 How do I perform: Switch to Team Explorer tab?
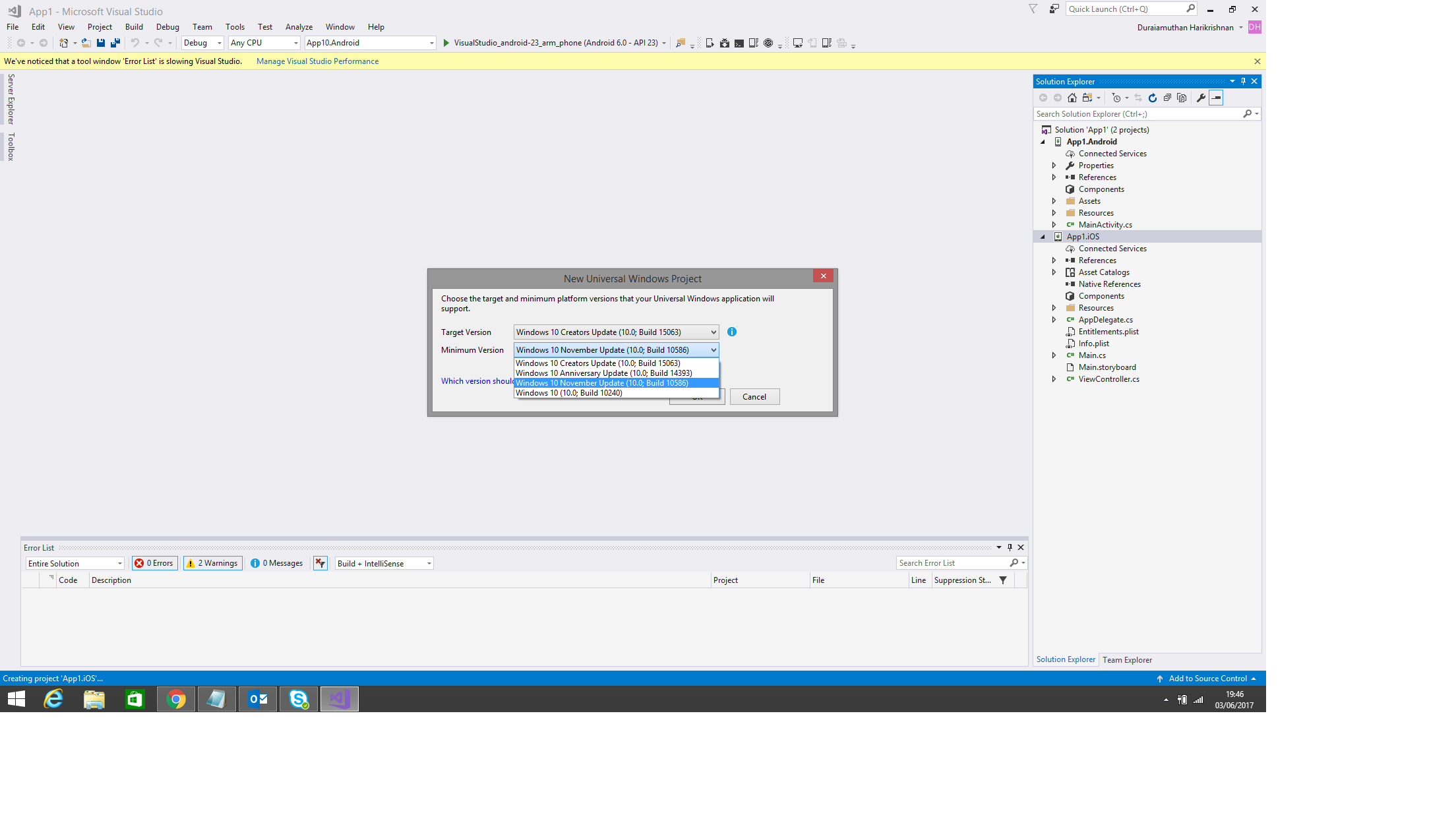point(1127,660)
